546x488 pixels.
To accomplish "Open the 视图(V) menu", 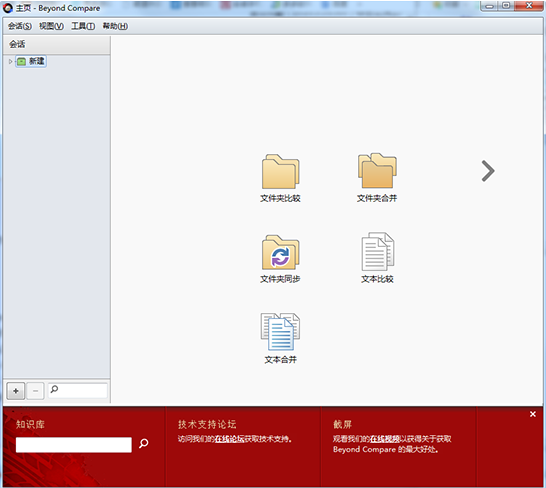I will (x=51, y=26).
